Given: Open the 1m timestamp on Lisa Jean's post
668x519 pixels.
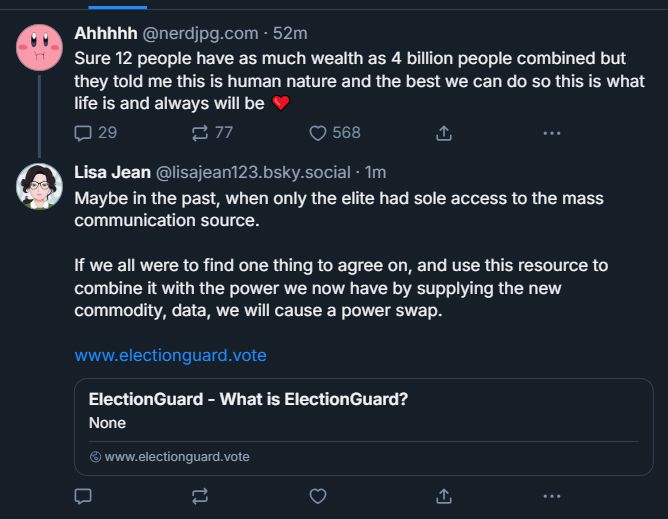Looking at the screenshot, I should click(376, 172).
